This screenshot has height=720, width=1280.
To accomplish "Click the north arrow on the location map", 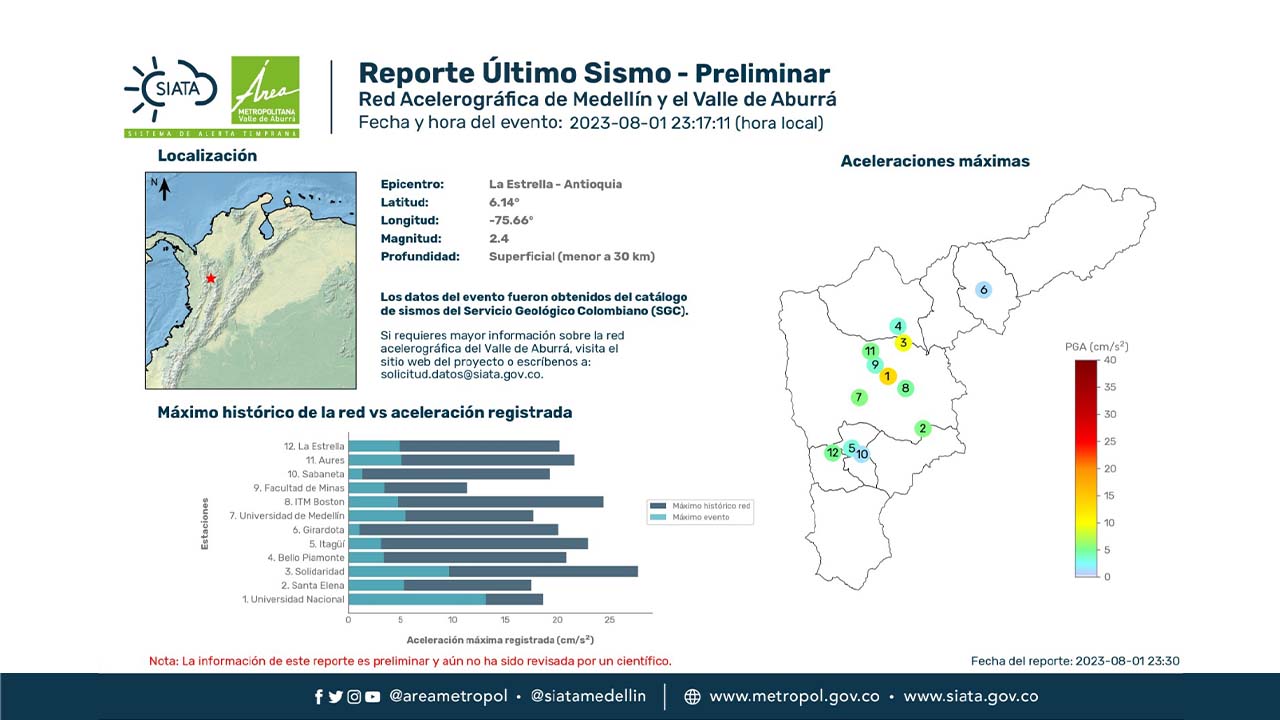I will [163, 187].
